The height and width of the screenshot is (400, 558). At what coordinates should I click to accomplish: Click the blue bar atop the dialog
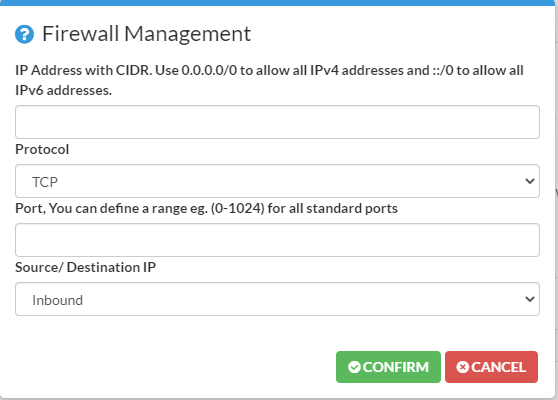tap(279, 3)
